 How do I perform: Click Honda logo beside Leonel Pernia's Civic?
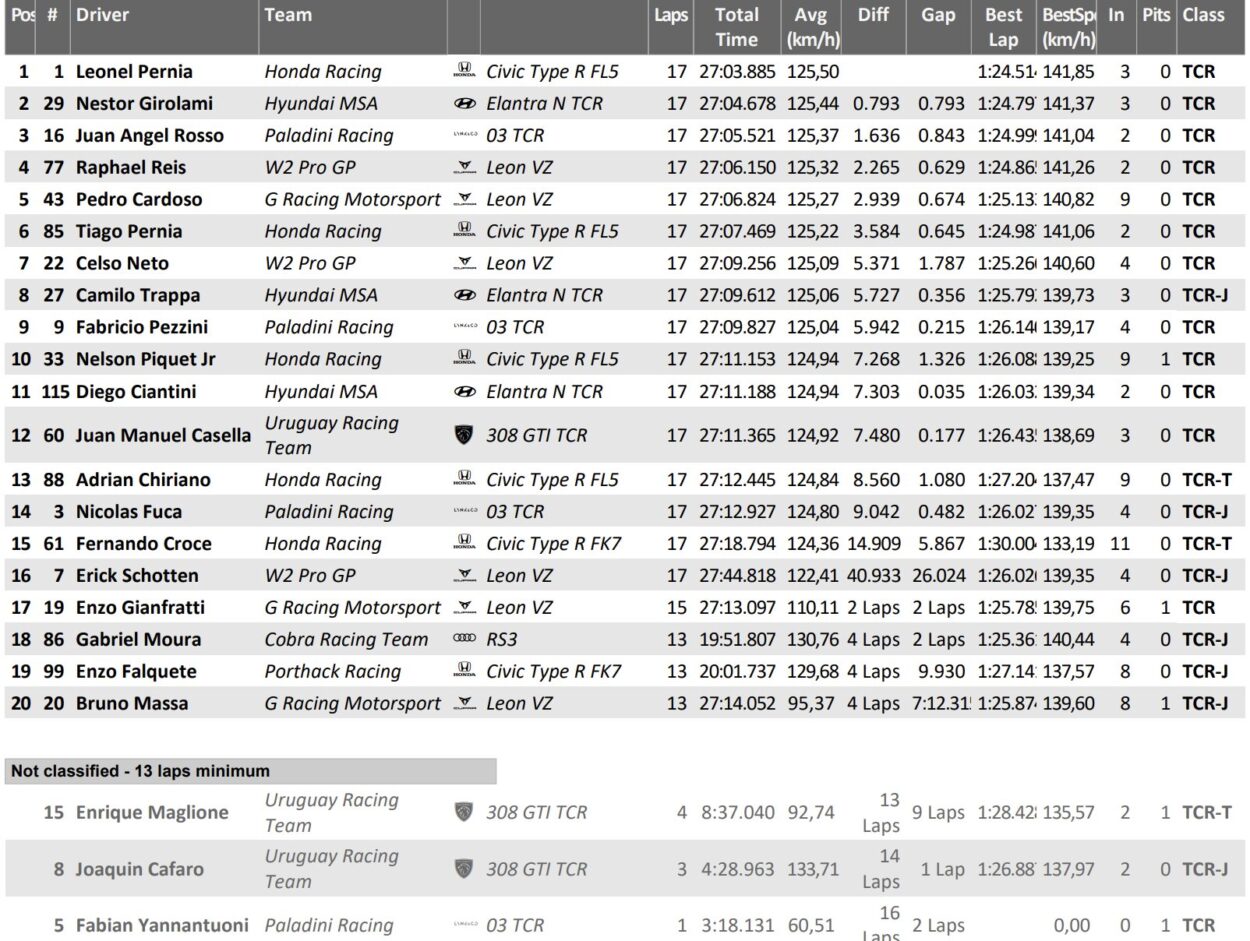tap(464, 71)
